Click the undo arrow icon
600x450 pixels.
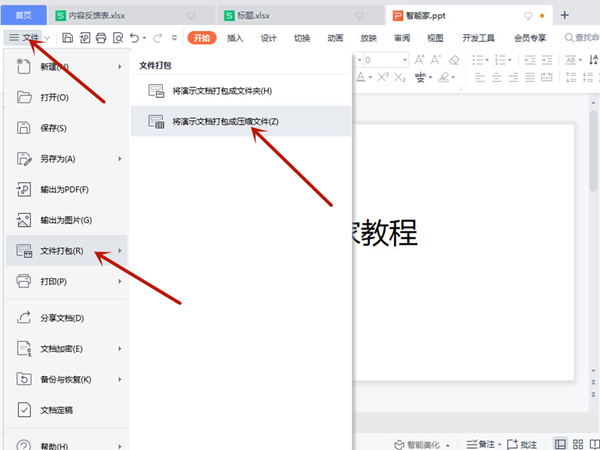coord(135,38)
